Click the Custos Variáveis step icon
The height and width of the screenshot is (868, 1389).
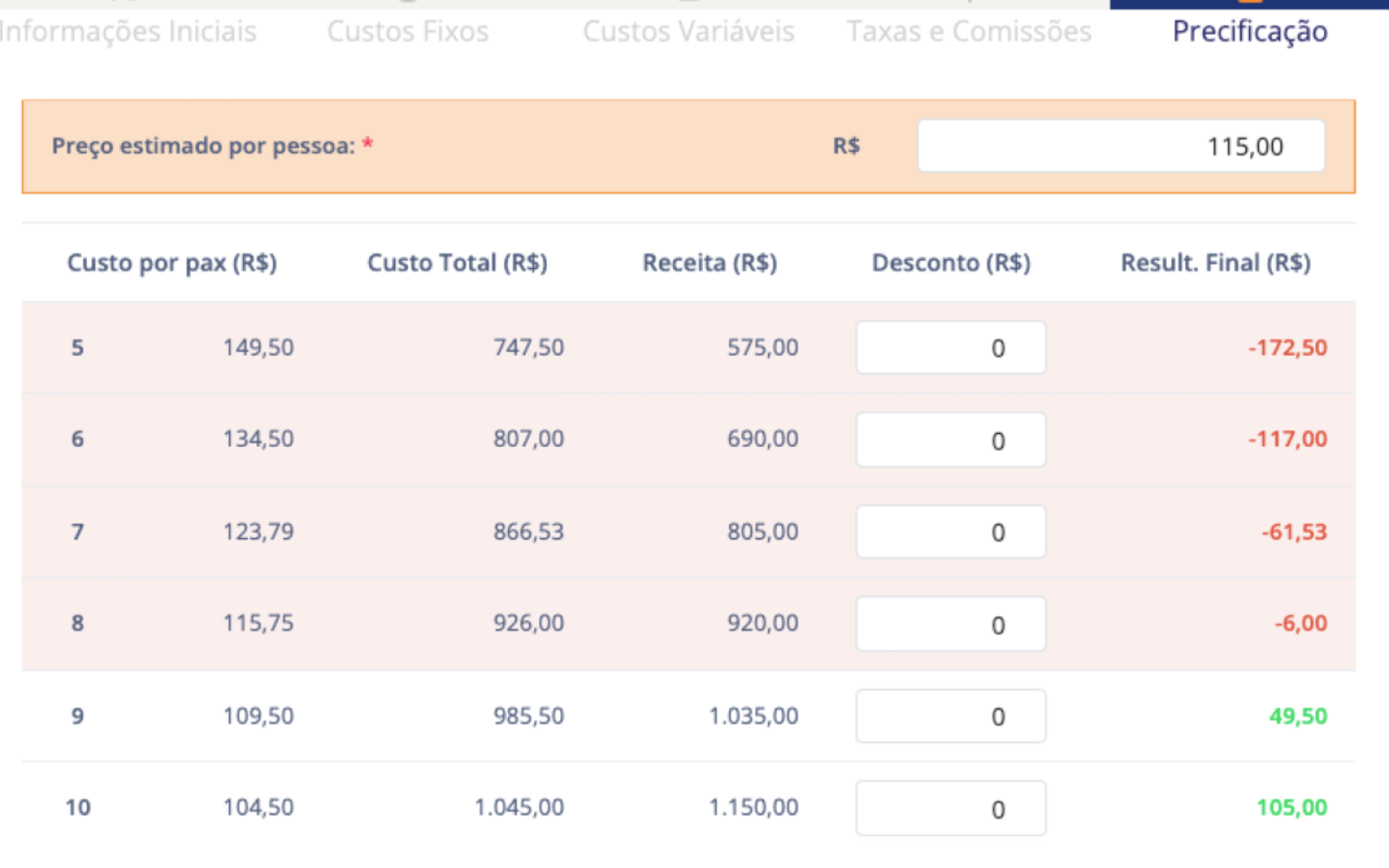(688, 3)
